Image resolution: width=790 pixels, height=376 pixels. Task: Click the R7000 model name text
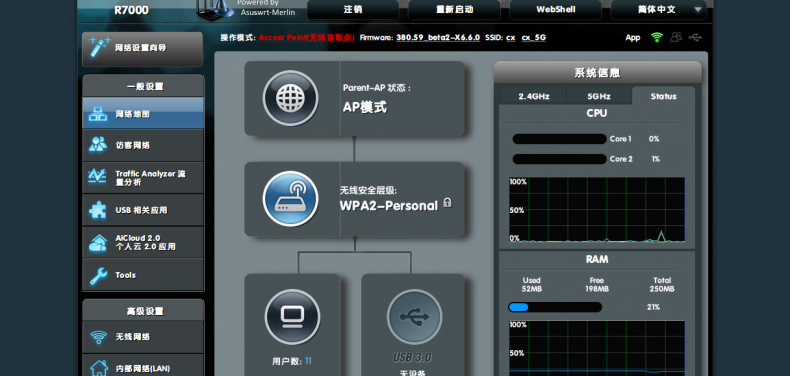point(131,10)
